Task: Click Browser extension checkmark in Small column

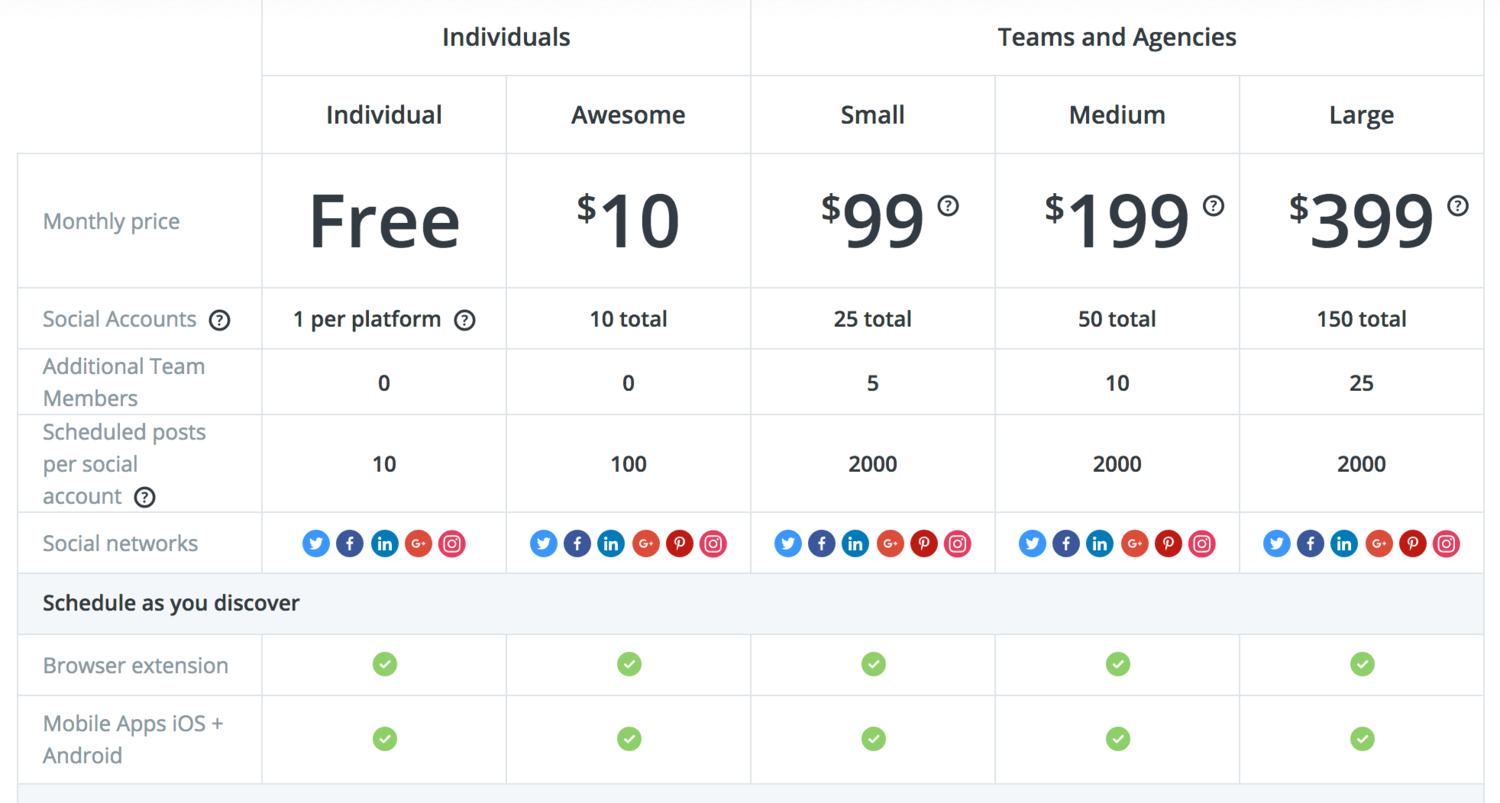Action: (x=874, y=664)
